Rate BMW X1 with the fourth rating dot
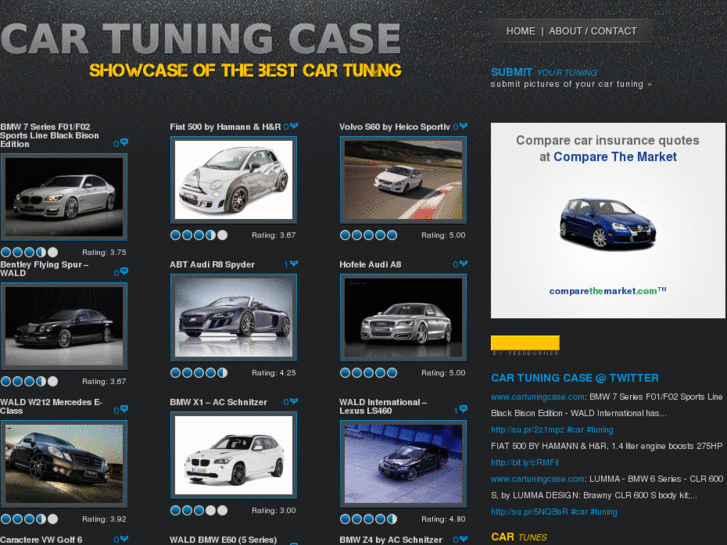This screenshot has width=727, height=545. 211,510
